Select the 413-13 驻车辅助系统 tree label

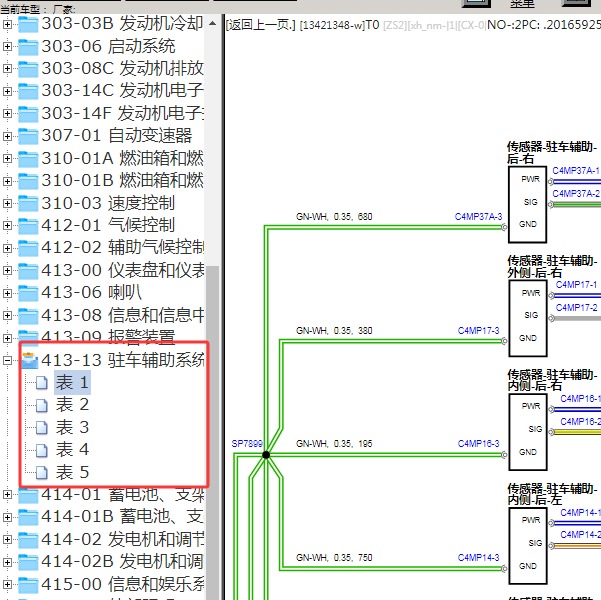pyautogui.click(x=123, y=360)
